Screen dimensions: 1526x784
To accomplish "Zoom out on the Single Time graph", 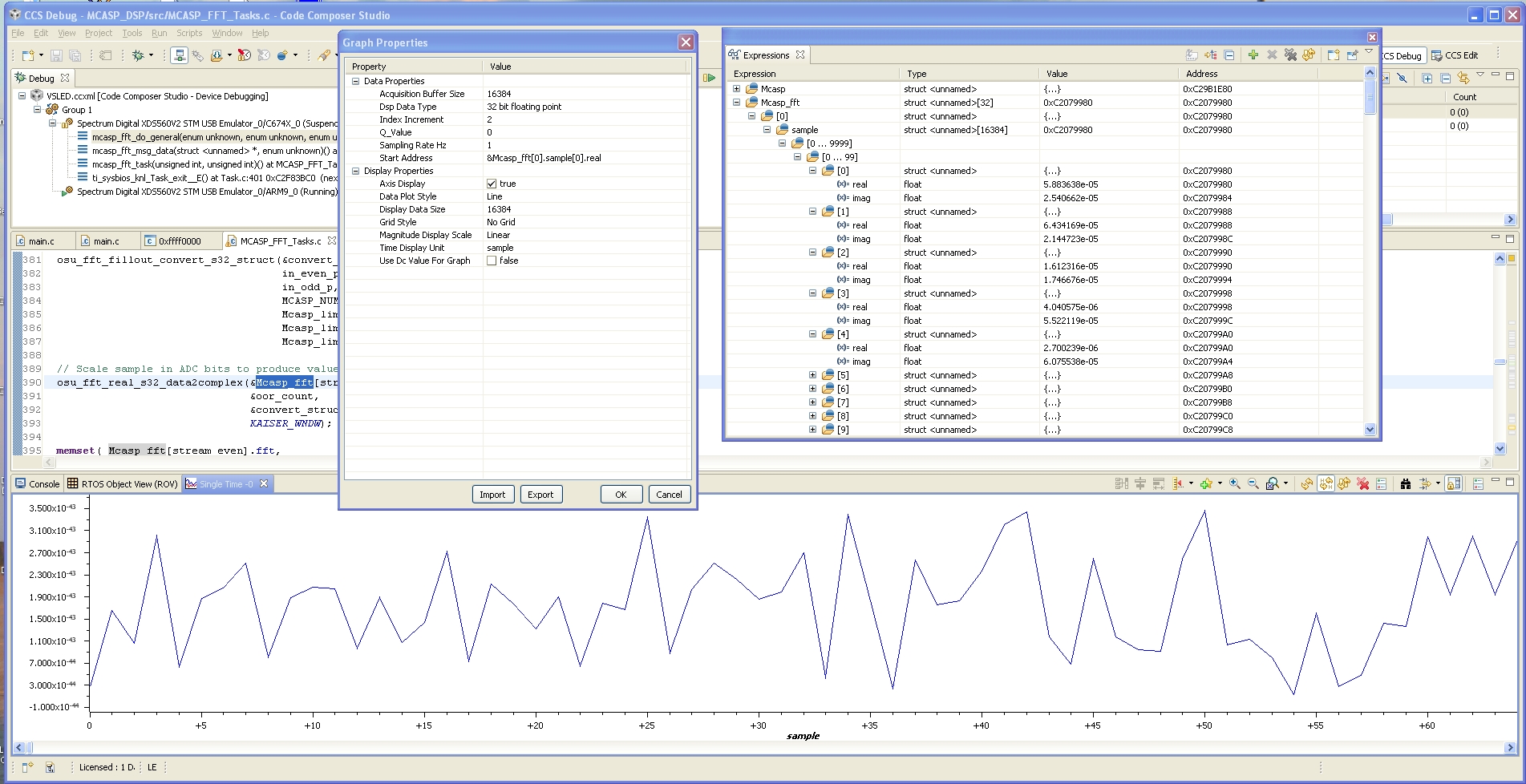I will 1253,483.
